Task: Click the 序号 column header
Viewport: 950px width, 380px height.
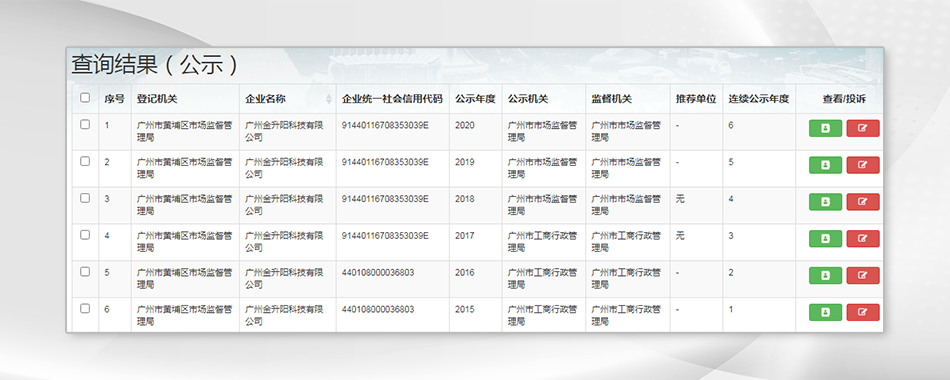Action: click(115, 99)
